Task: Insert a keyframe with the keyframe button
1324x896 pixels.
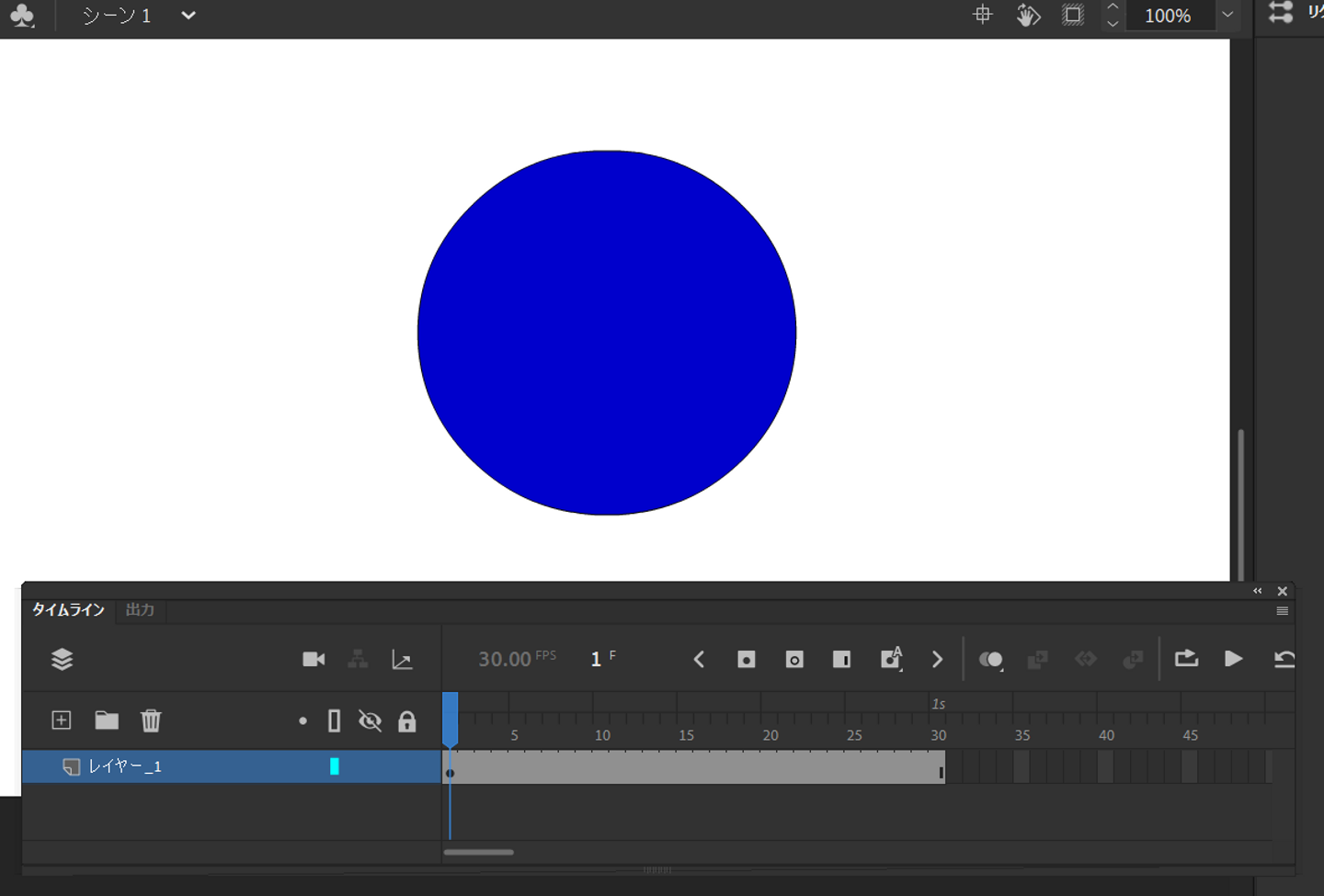Action: tap(747, 660)
